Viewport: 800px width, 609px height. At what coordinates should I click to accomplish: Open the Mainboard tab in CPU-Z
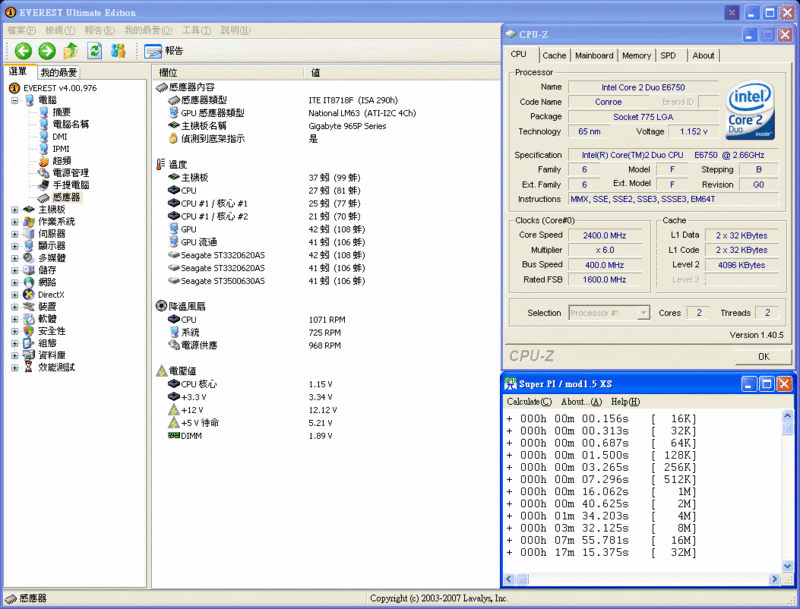(594, 56)
